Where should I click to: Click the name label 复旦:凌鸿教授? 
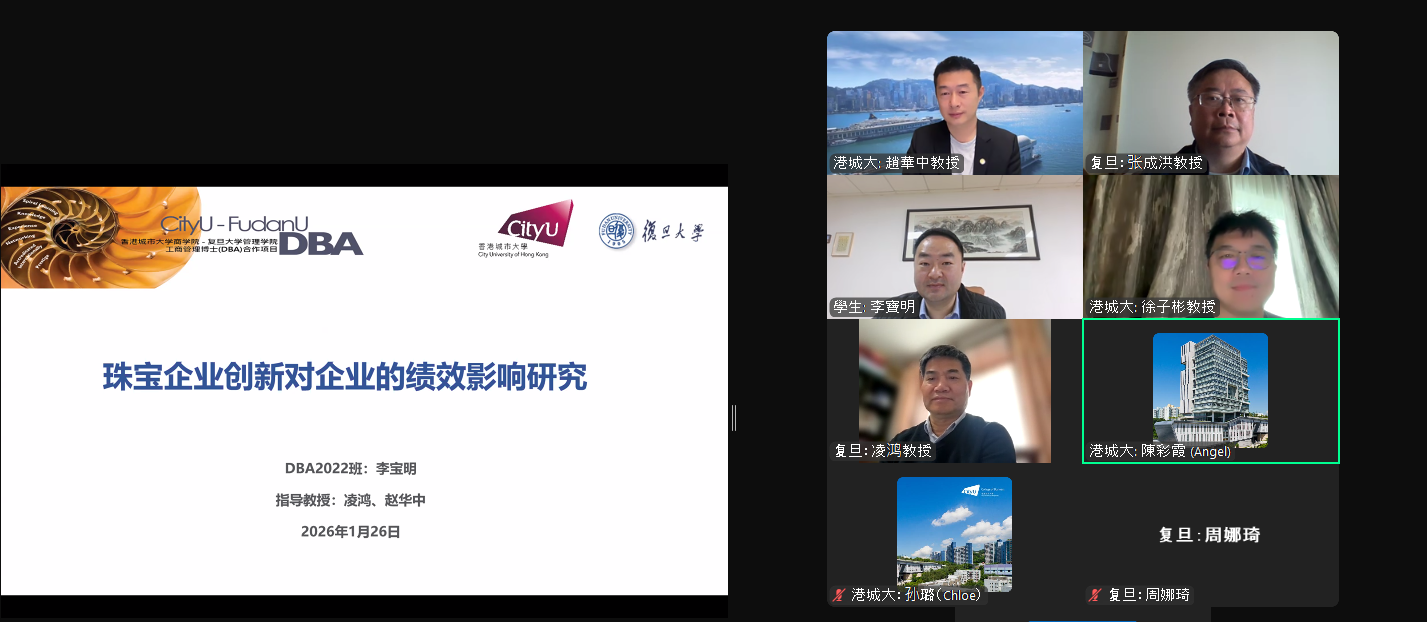click(882, 449)
